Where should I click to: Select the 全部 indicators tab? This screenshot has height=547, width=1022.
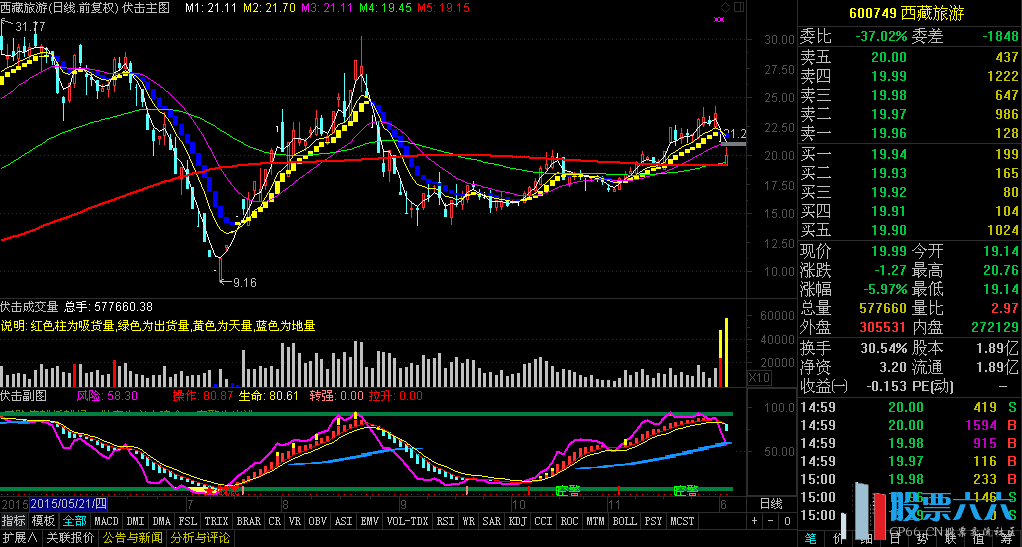tap(74, 521)
